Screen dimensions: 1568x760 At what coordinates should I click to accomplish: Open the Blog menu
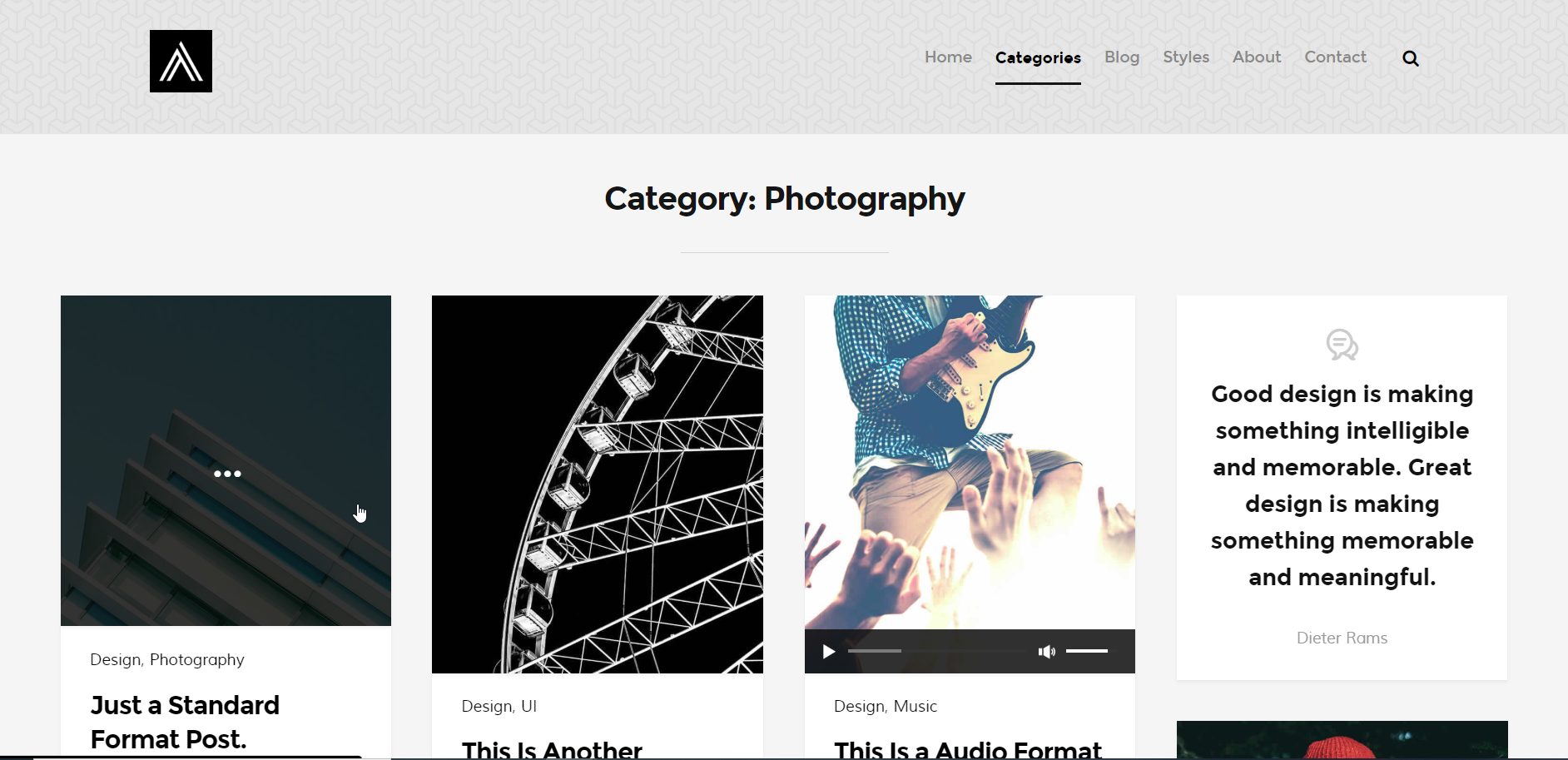click(1122, 57)
